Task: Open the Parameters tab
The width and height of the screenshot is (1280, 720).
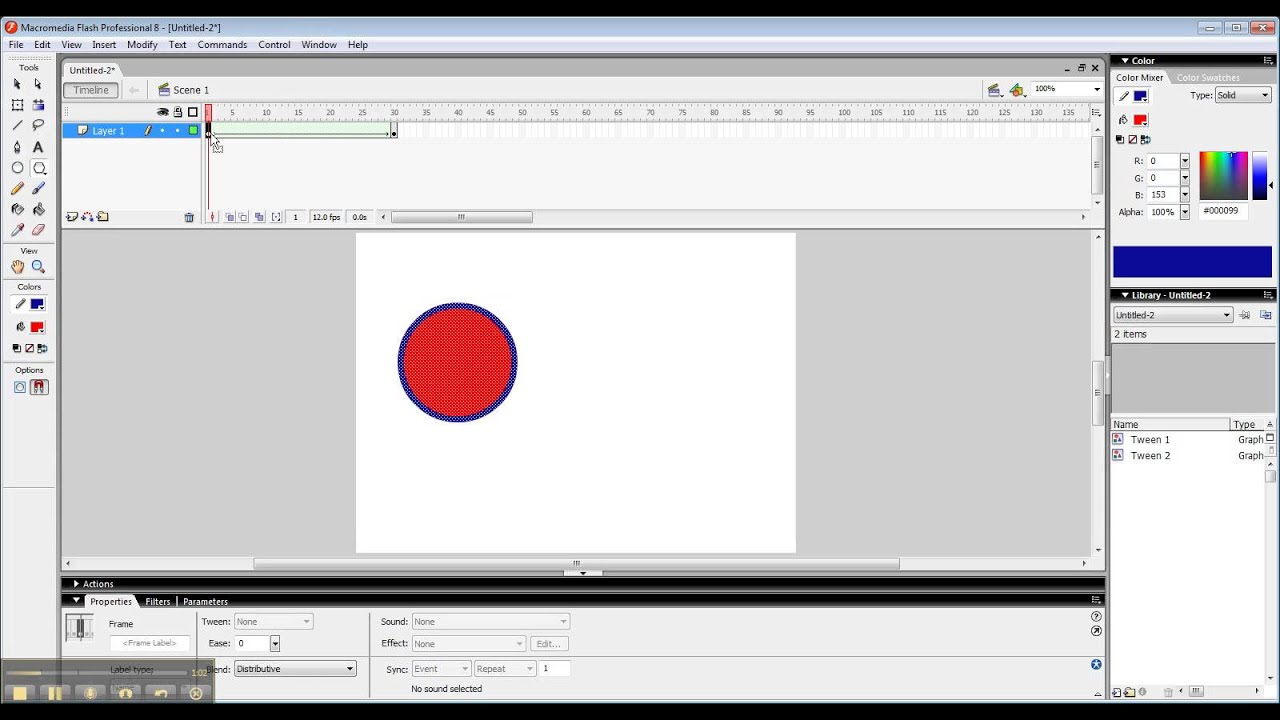Action: point(205,602)
